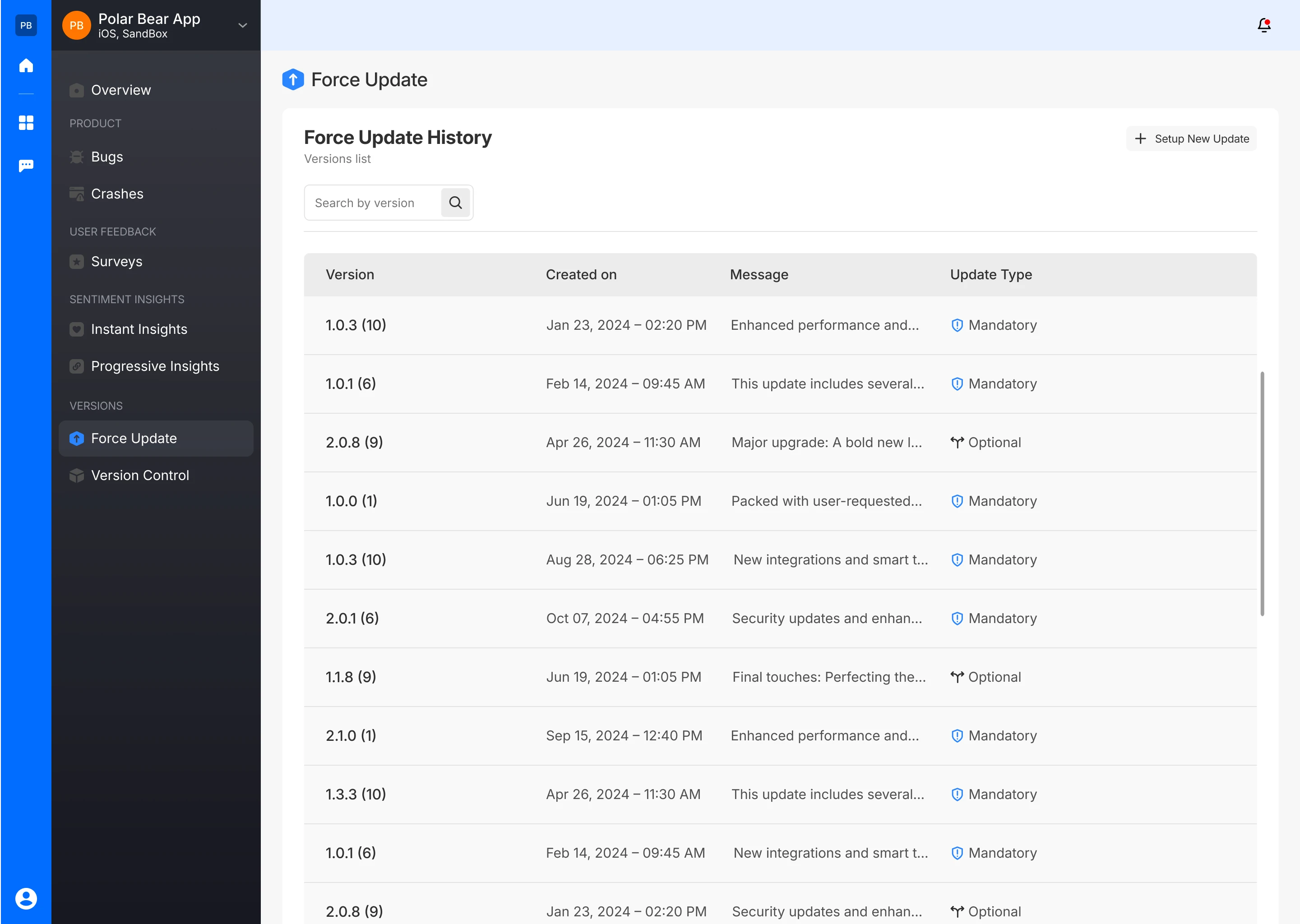Click the PB workspace logo icon

point(26,25)
